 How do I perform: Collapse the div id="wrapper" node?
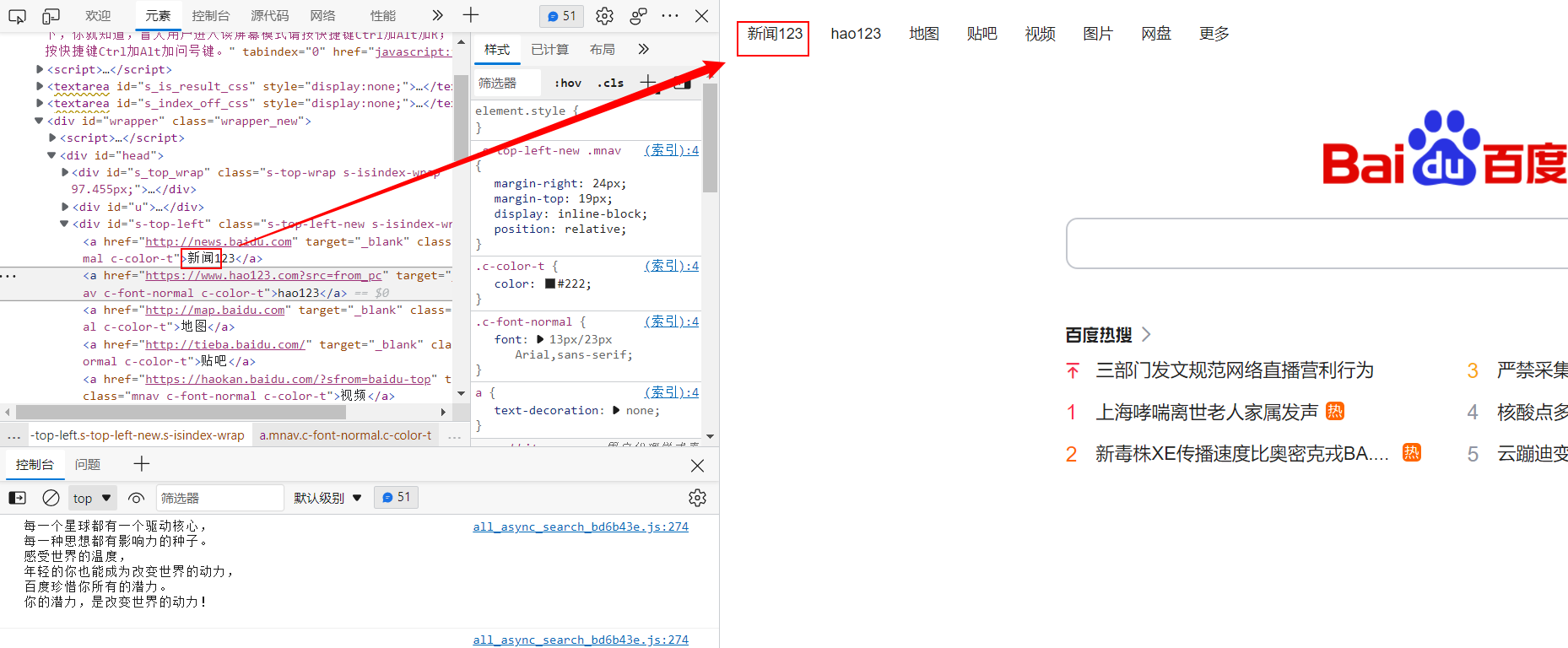40,121
